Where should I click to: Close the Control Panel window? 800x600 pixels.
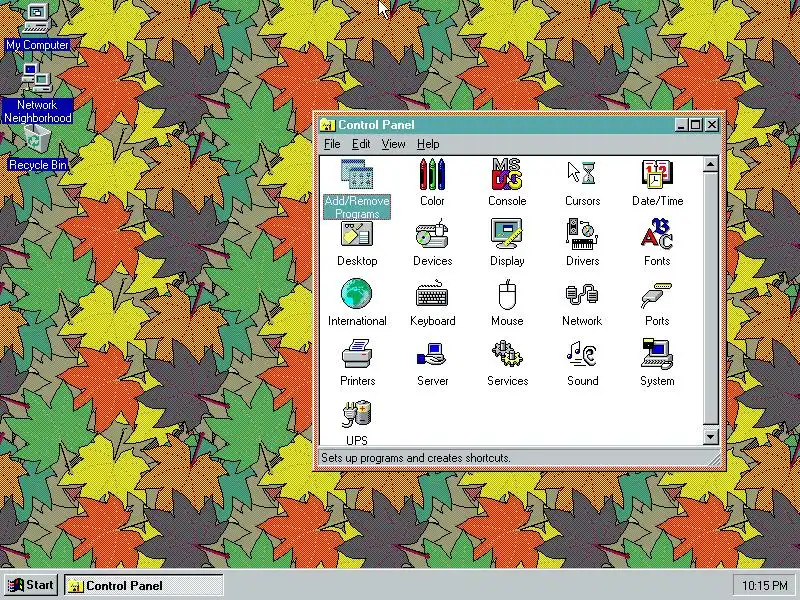712,125
